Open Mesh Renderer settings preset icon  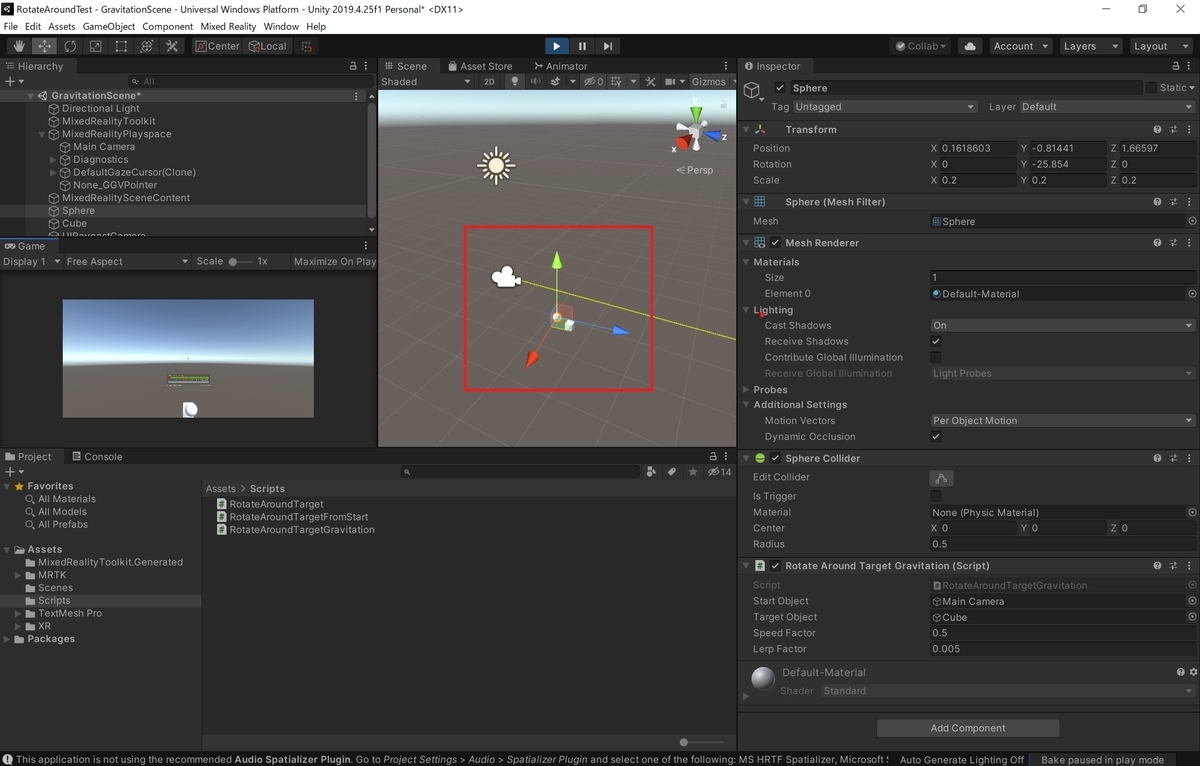(1173, 243)
